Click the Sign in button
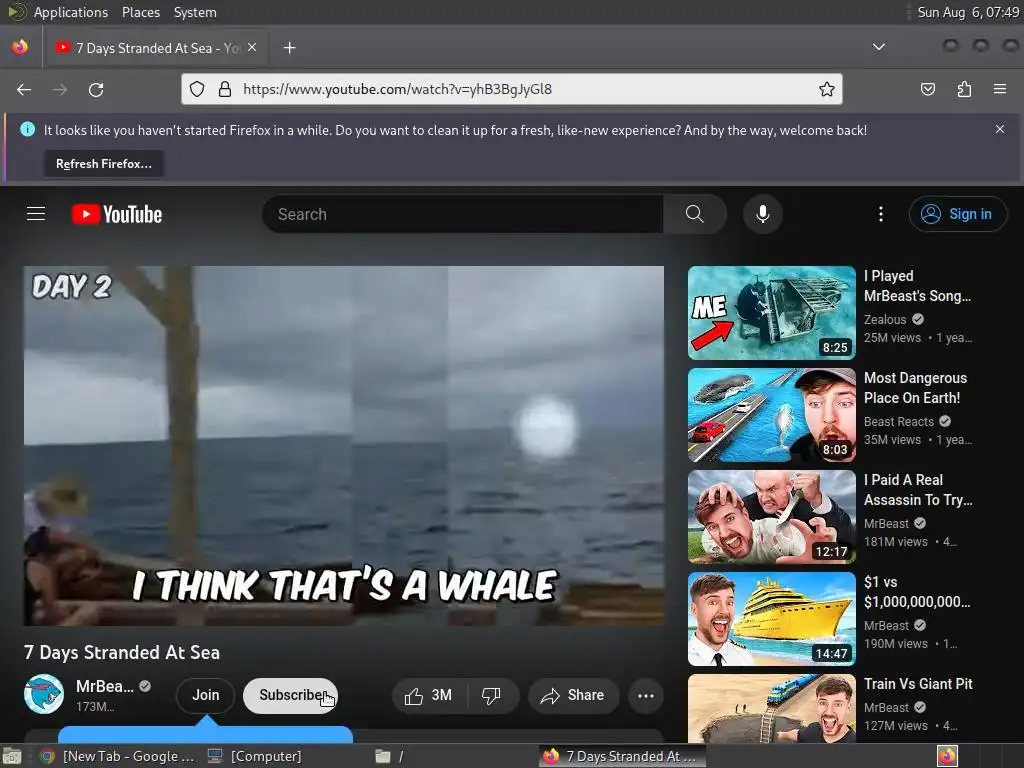Viewport: 1024px width, 768px height. [x=958, y=214]
